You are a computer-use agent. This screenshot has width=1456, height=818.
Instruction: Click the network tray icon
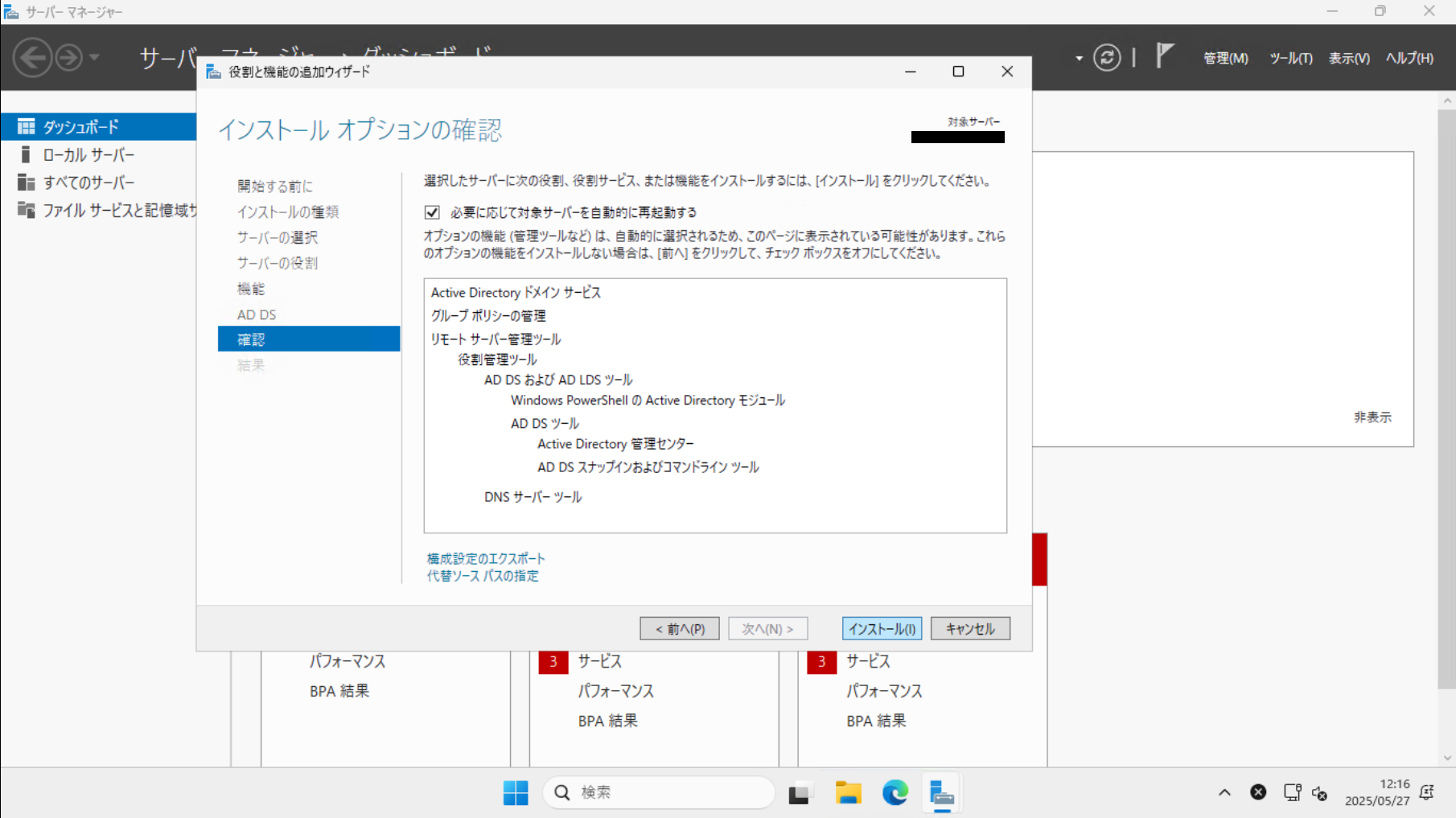(1292, 792)
